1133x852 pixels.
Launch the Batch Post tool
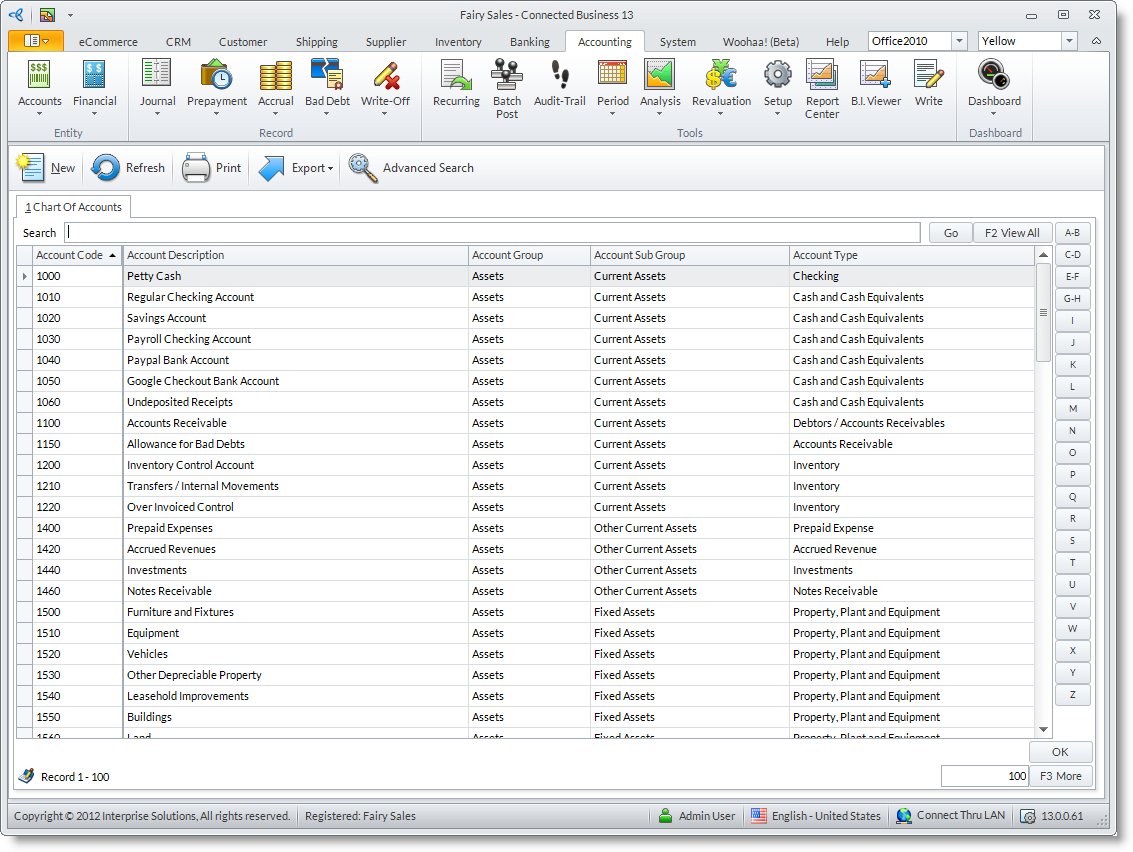coord(507,88)
